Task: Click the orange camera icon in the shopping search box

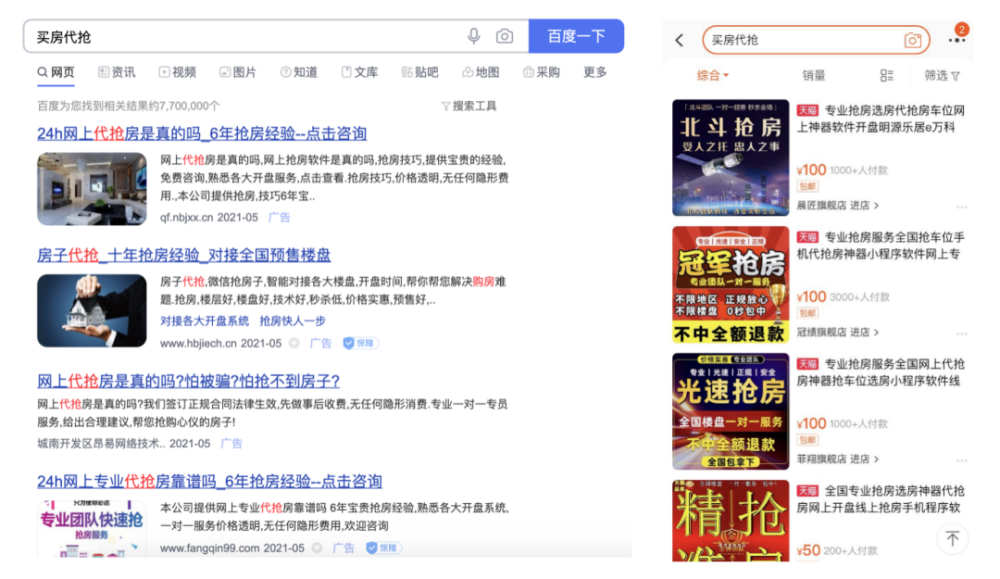Action: click(x=913, y=40)
